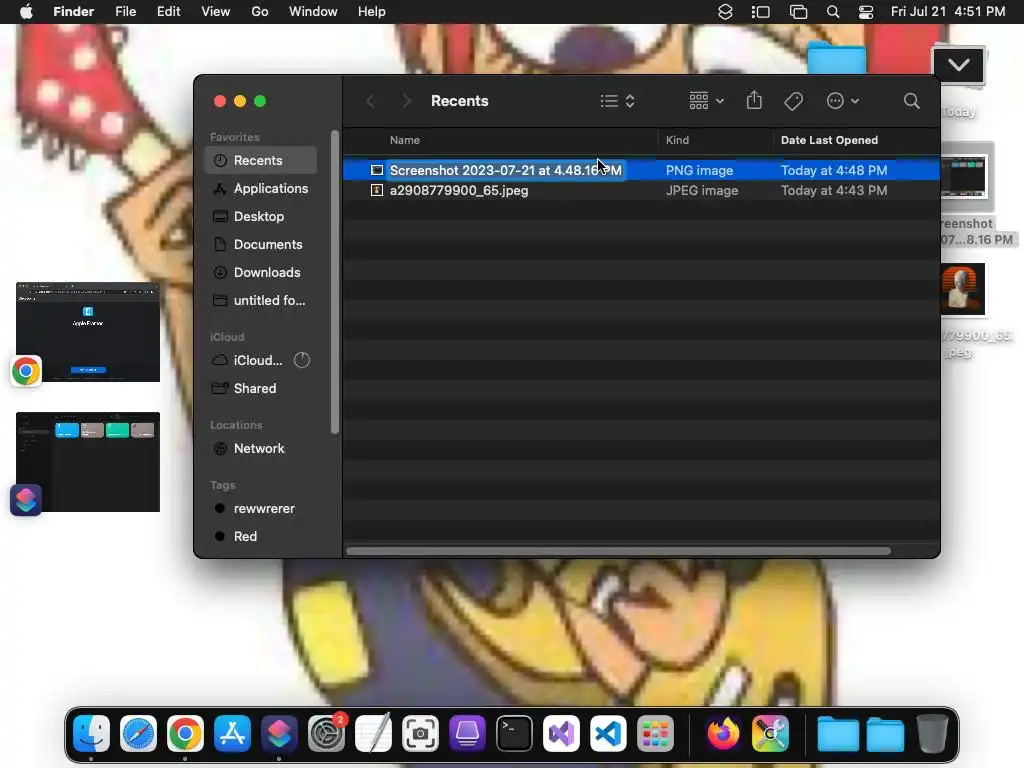Viewport: 1024px width, 768px height.
Task: Click the PNG image kind cell
Action: (699, 170)
